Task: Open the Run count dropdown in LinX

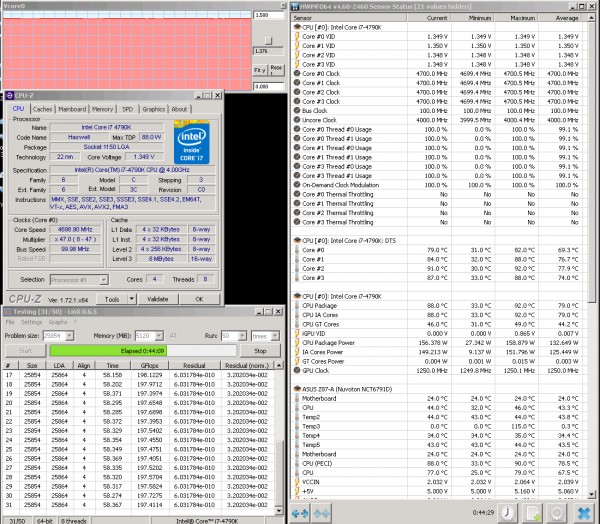Action: point(242,336)
